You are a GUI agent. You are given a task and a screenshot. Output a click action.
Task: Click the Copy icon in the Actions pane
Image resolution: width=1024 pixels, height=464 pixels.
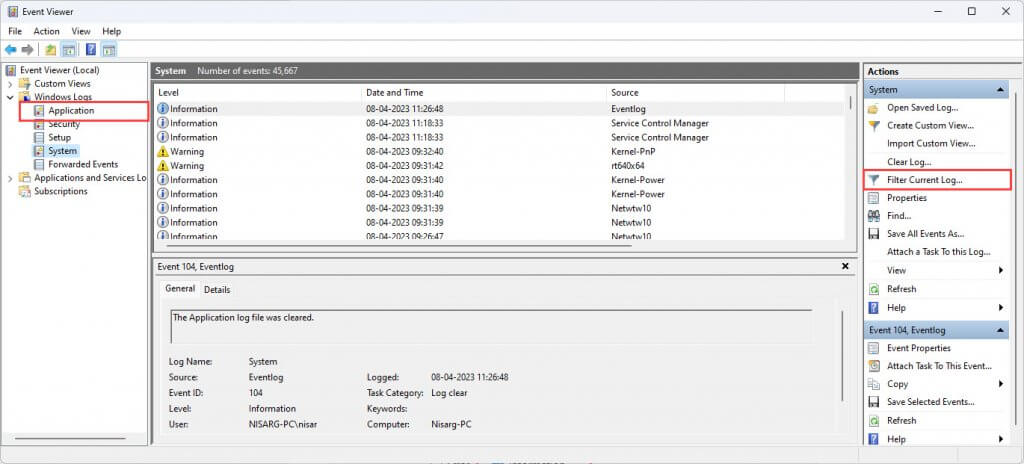[874, 384]
